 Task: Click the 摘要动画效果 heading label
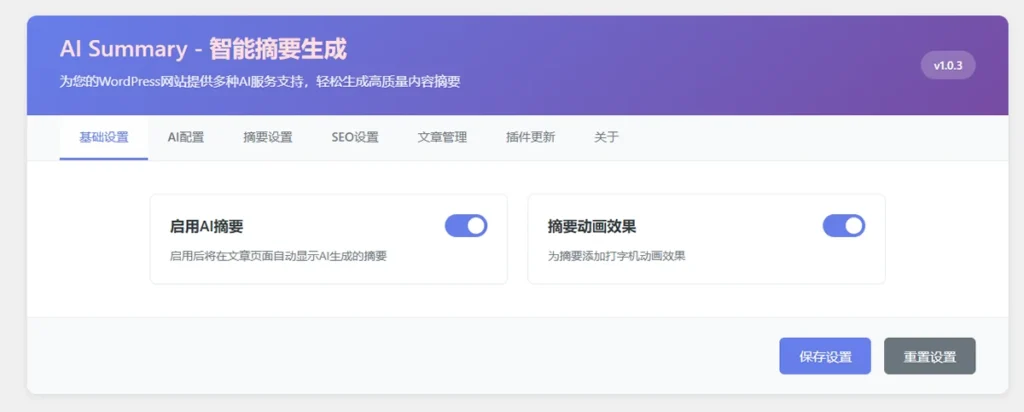pos(592,227)
